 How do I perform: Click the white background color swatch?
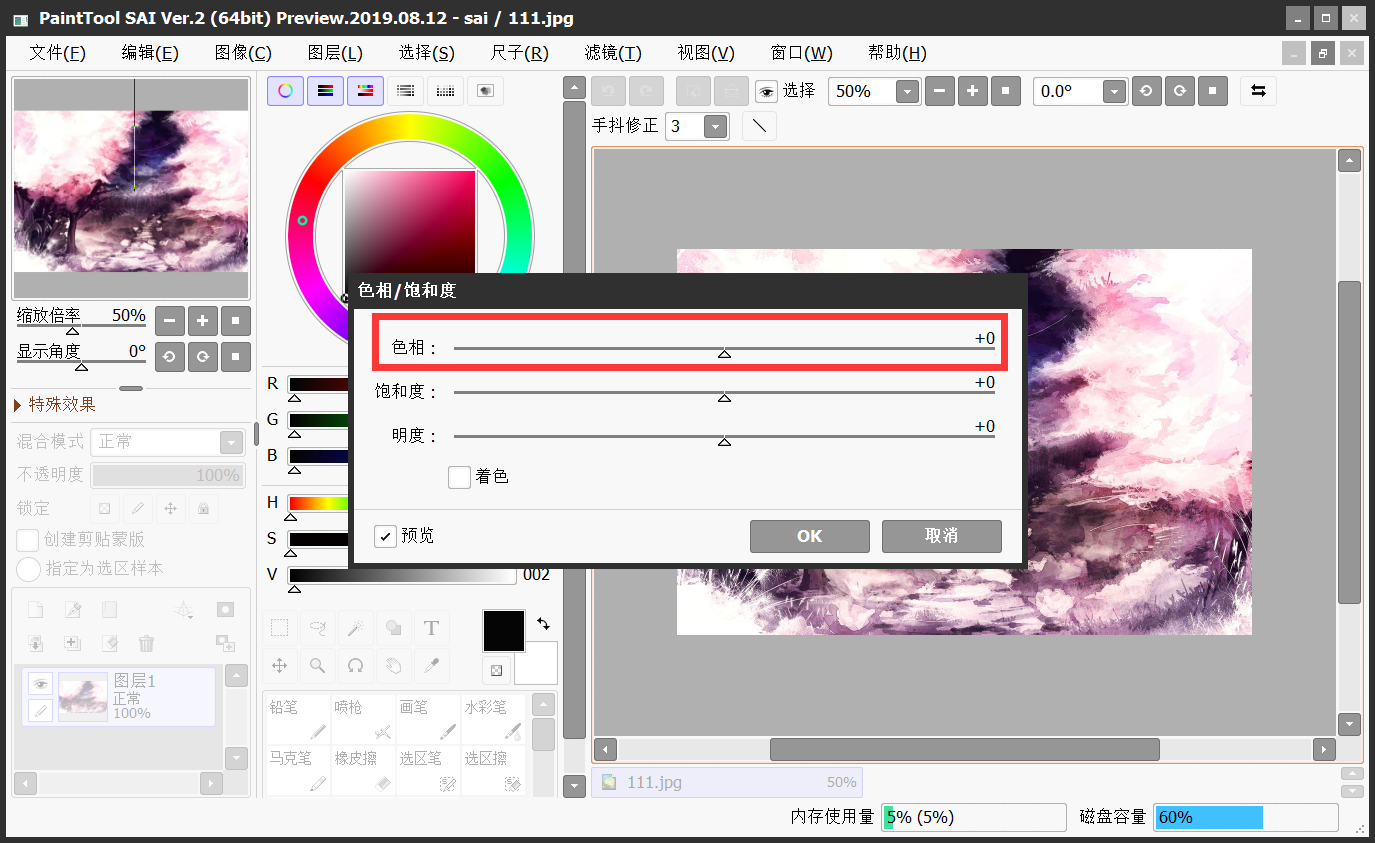coord(537,664)
